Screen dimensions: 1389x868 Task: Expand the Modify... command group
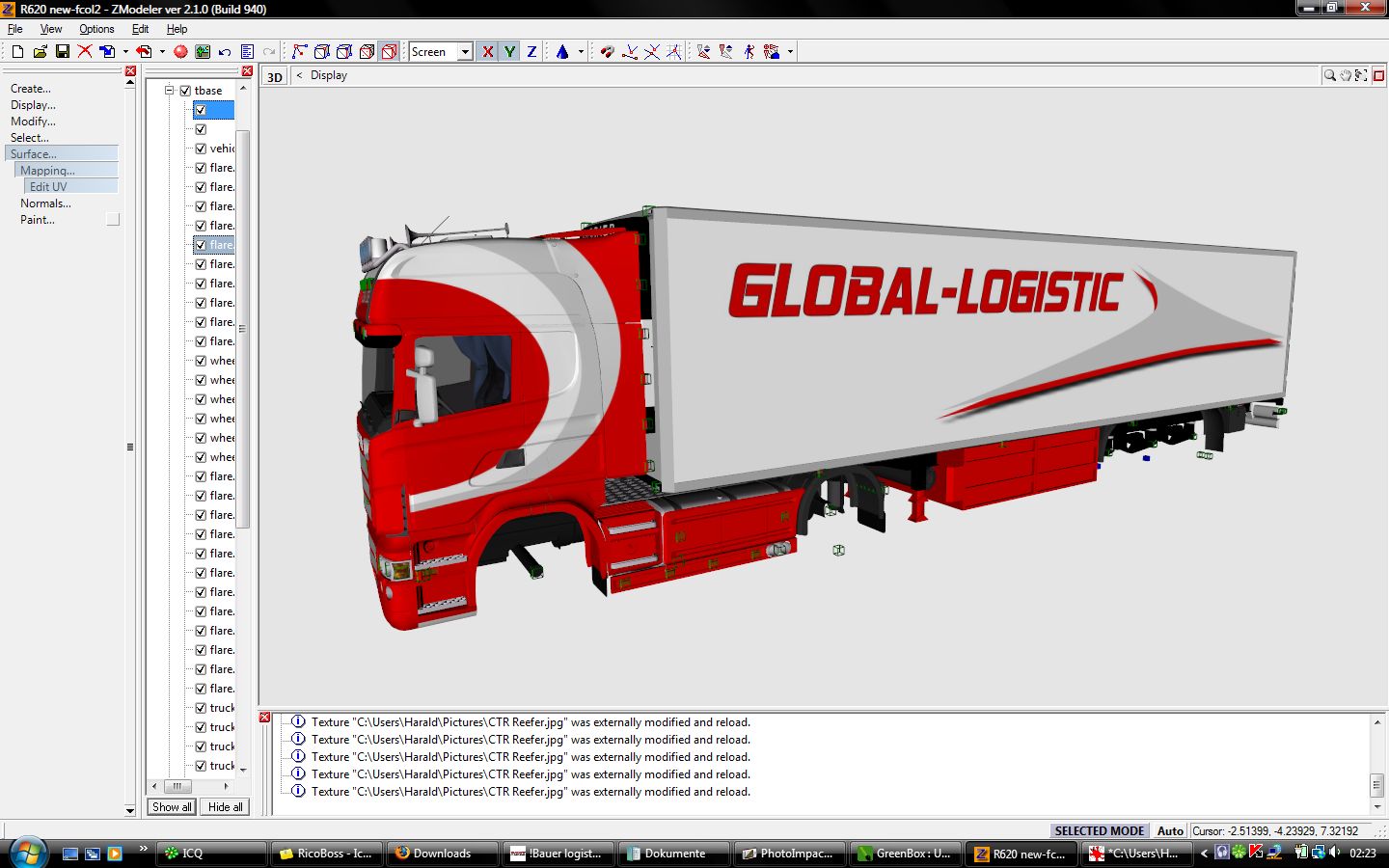coord(33,122)
